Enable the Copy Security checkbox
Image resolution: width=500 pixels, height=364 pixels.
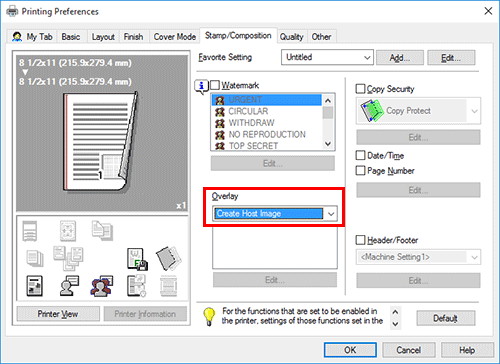click(x=360, y=89)
